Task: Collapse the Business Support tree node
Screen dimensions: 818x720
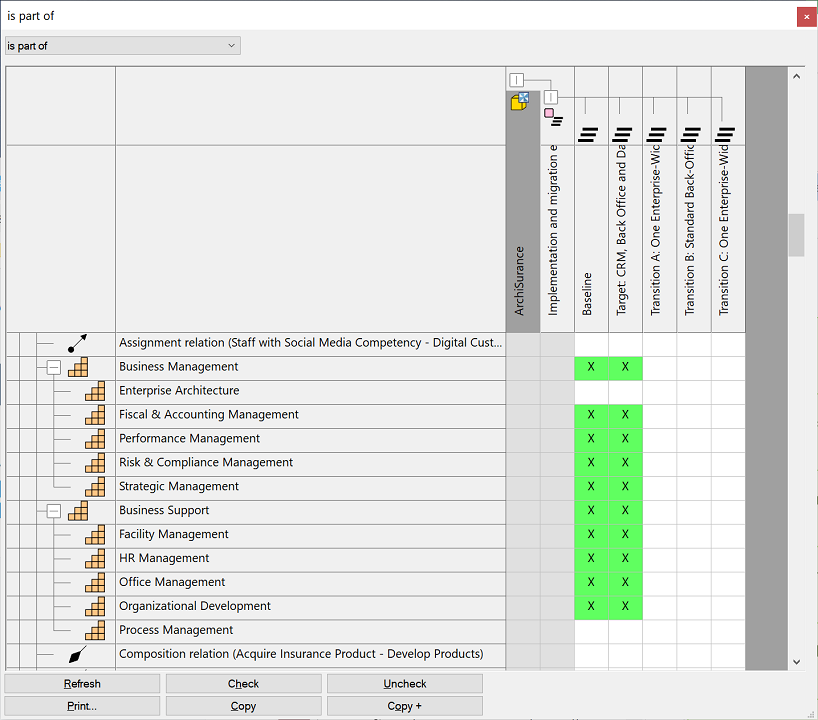Action: pyautogui.click(x=54, y=511)
